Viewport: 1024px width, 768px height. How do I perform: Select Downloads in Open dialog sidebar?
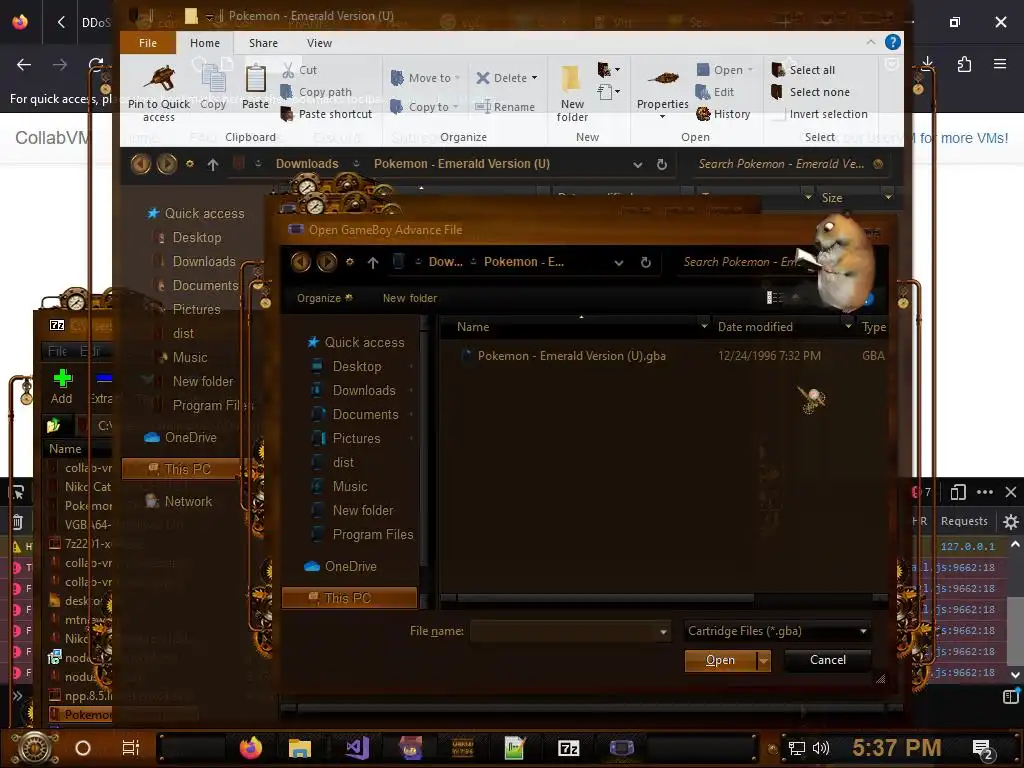pos(364,391)
